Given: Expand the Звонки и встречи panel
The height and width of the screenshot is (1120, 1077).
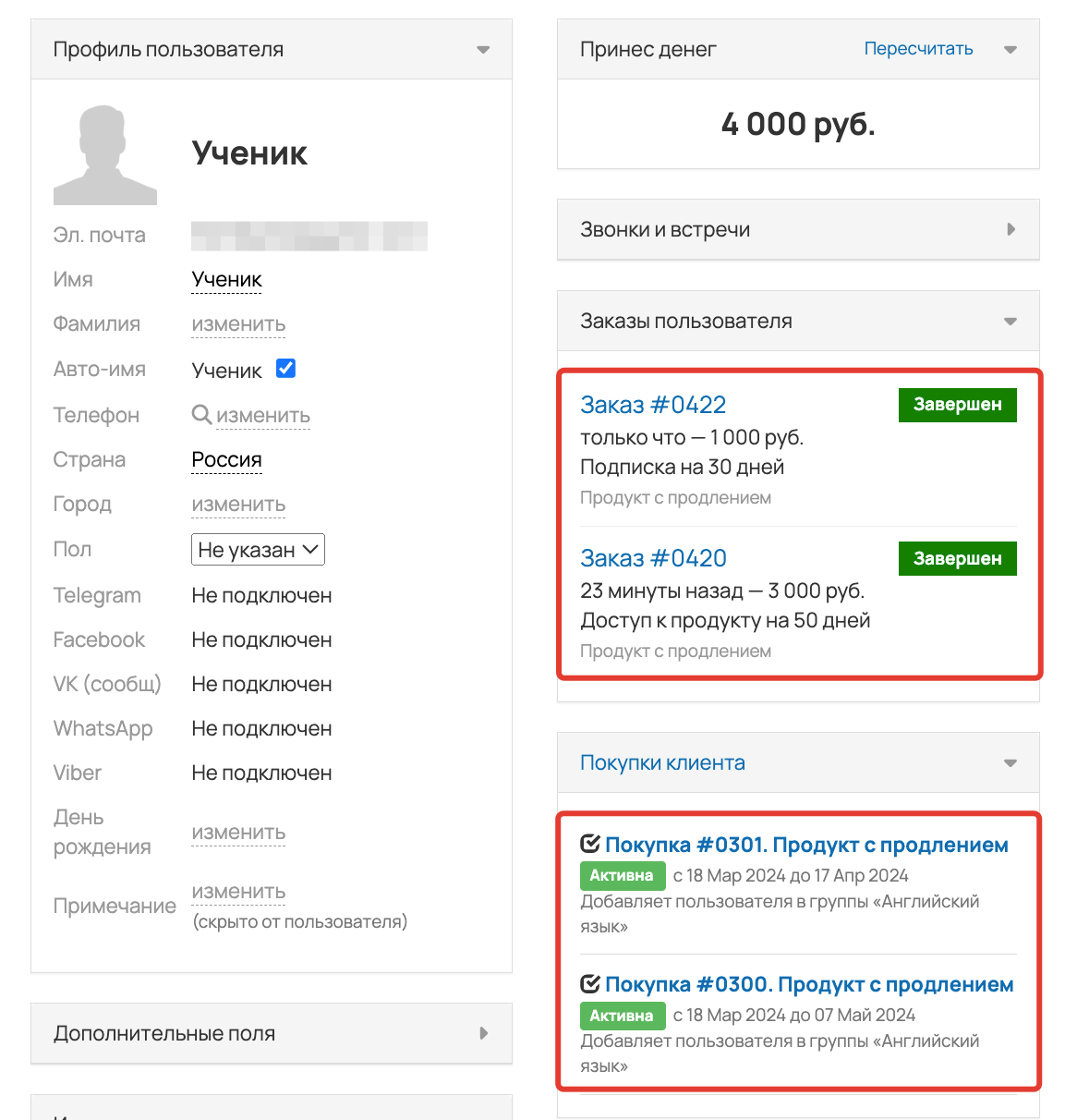Looking at the screenshot, I should pos(1011,229).
